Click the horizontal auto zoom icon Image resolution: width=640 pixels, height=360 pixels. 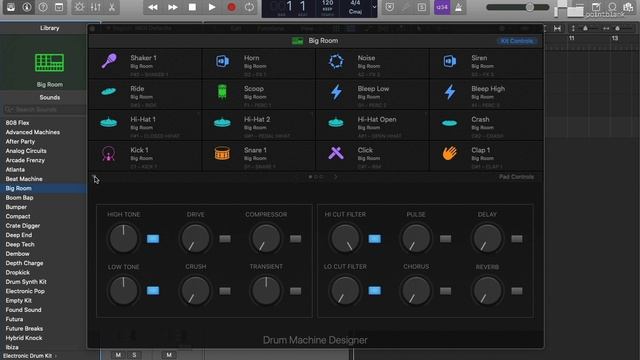(557, 28)
